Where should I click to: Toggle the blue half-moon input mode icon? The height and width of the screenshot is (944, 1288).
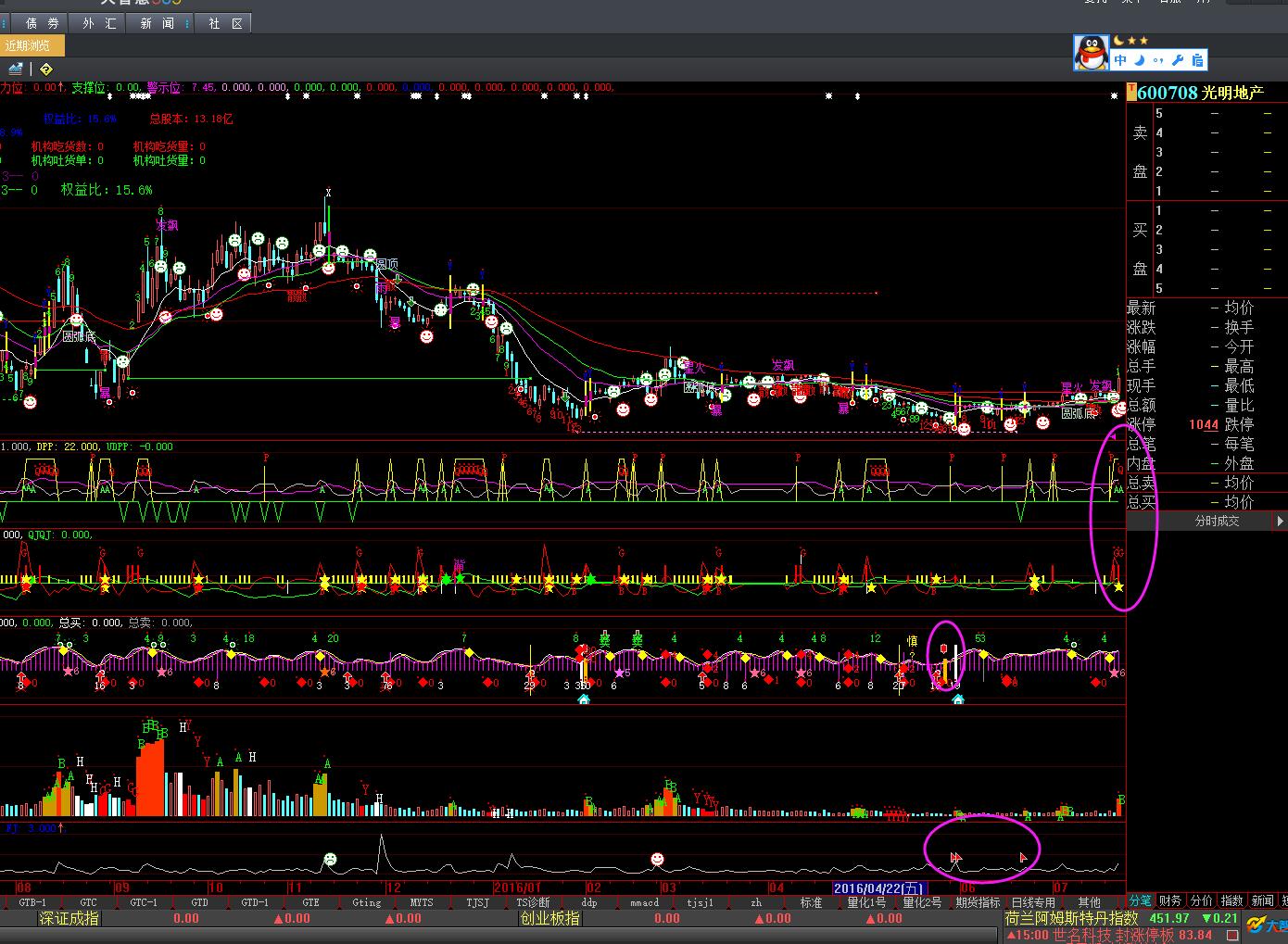pos(1140,60)
